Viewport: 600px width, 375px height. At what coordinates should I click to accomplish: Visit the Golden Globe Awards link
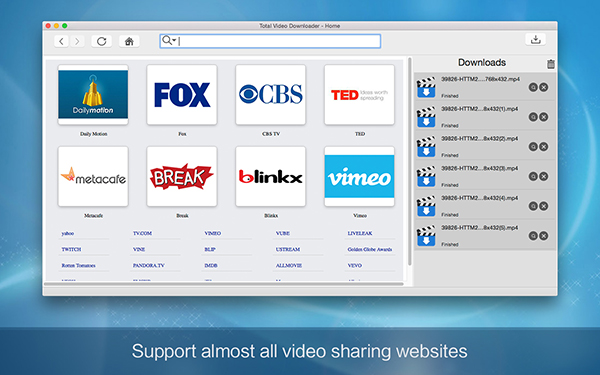pos(370,249)
